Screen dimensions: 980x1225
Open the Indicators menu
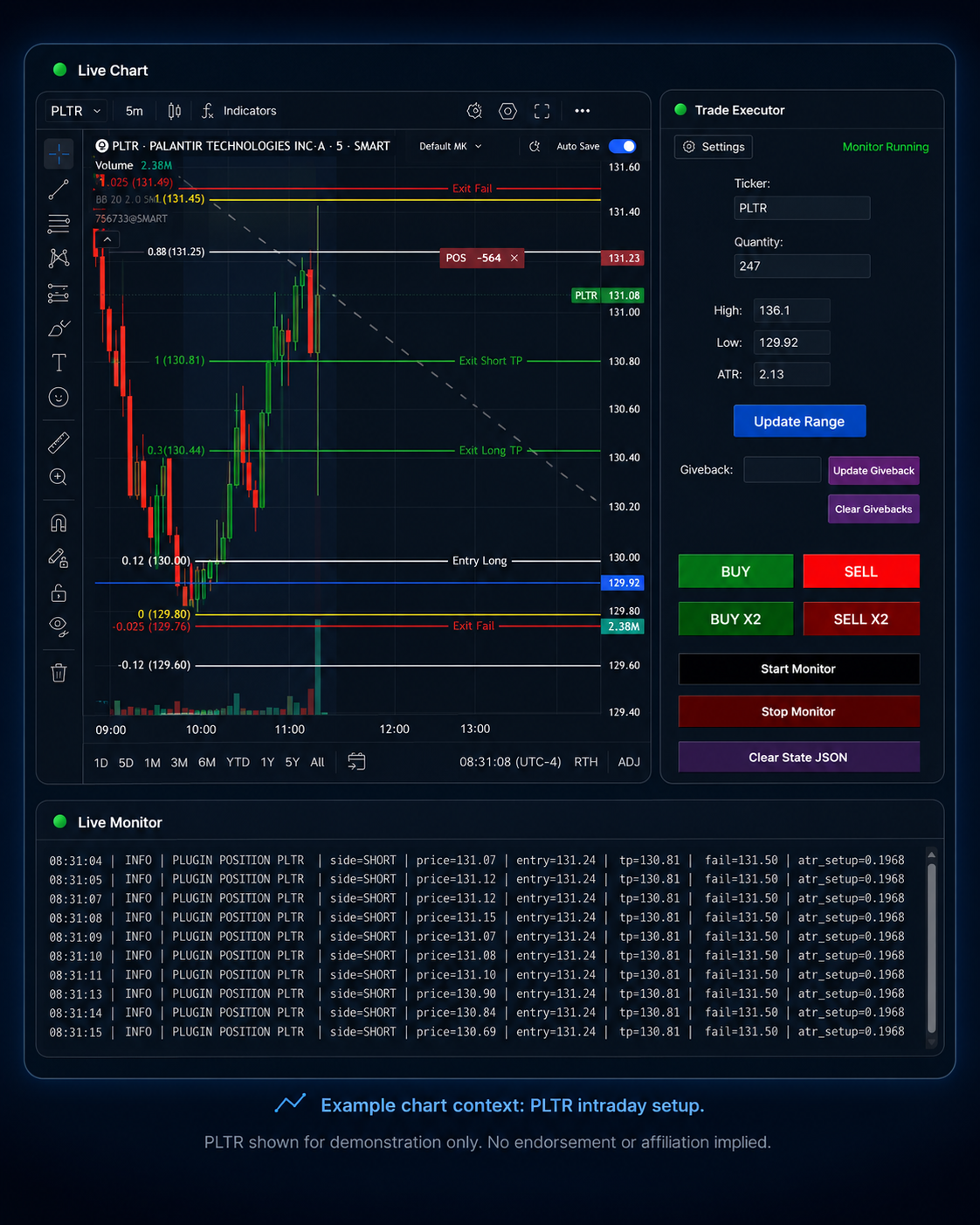(238, 111)
